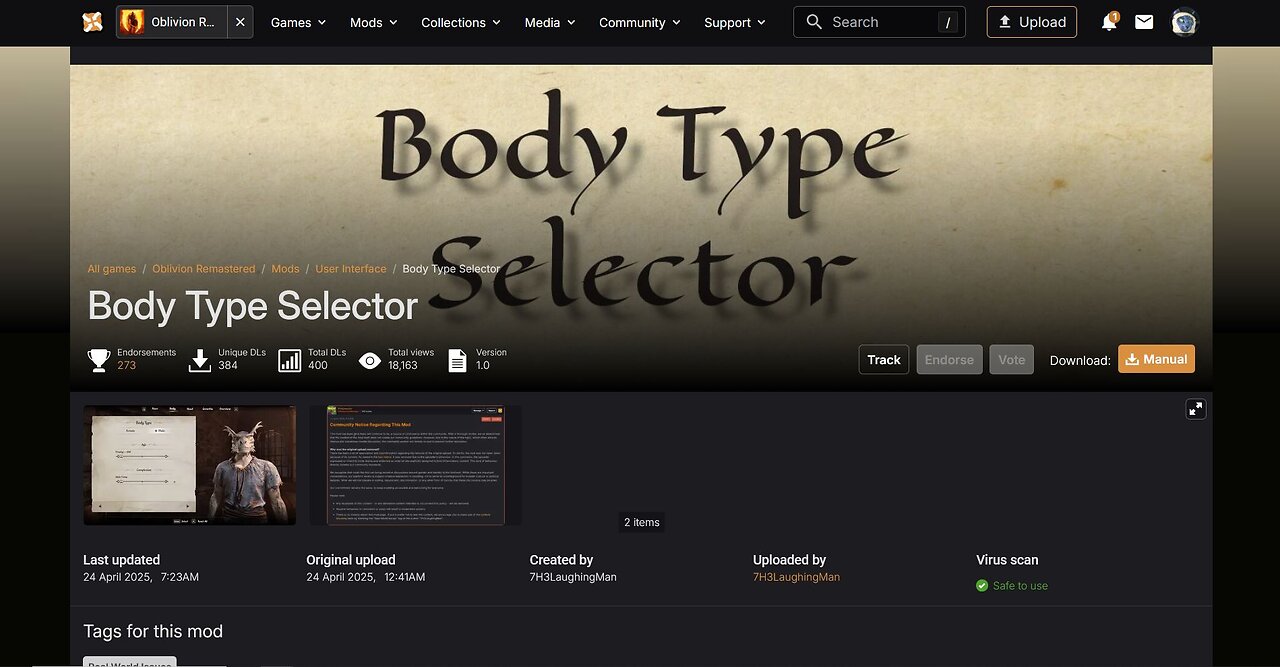The height and width of the screenshot is (667, 1280).
Task: Click the Body Type Selector page title
Action: pyautogui.click(x=253, y=306)
